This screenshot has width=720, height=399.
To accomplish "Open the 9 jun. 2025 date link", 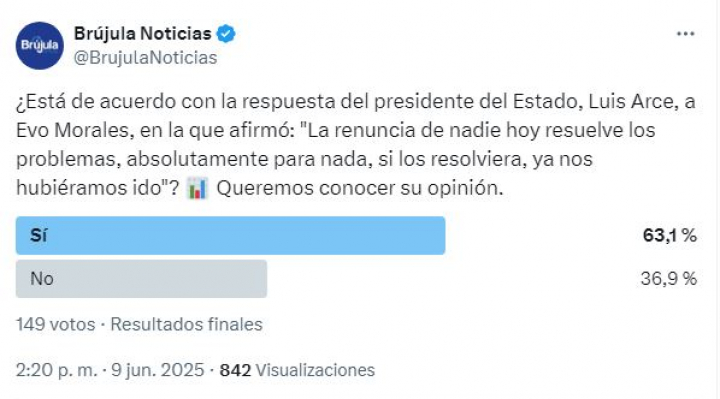I will point(158,370).
